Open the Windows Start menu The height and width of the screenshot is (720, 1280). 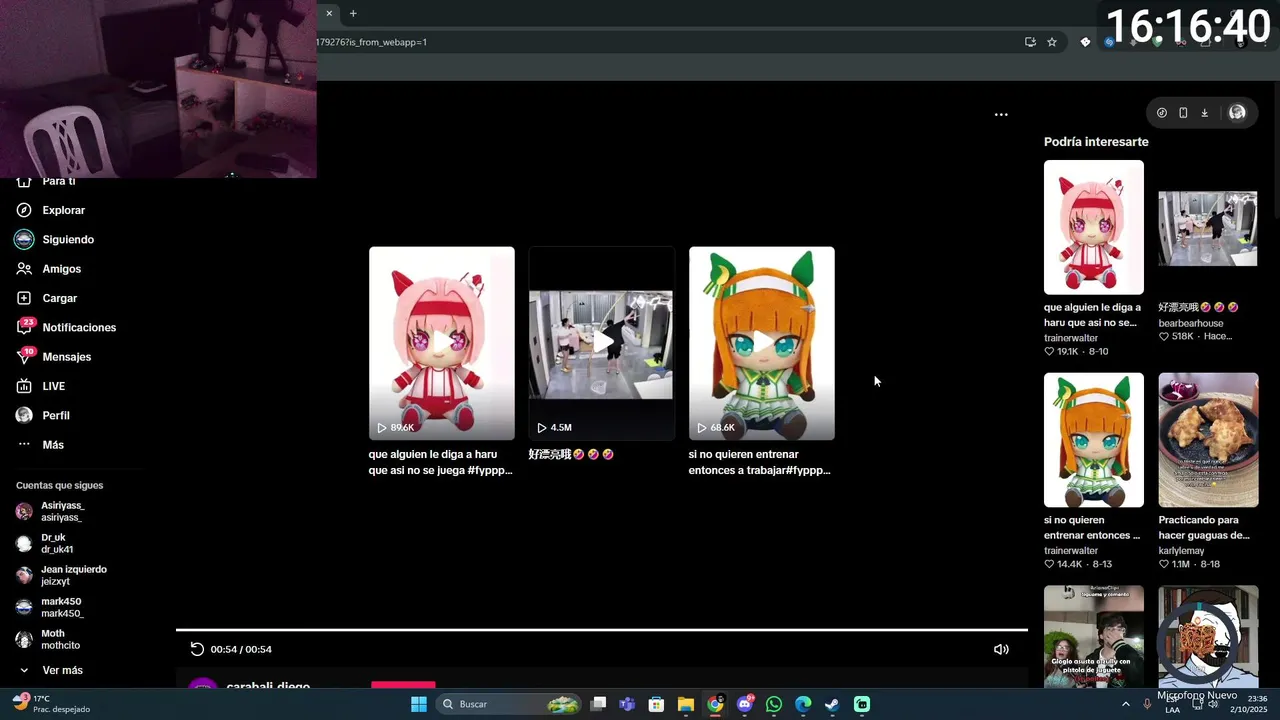click(418, 704)
